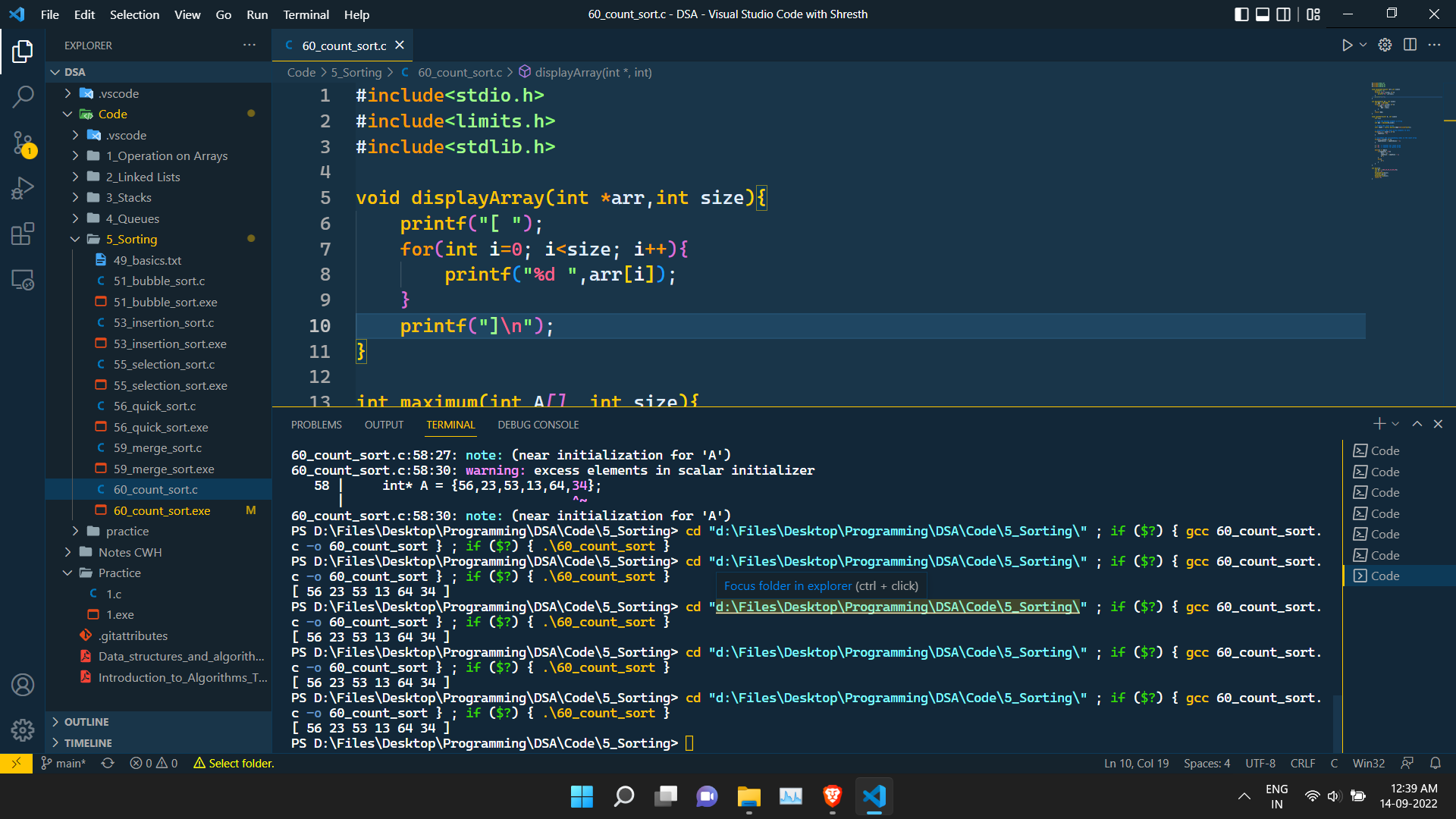This screenshot has height=819, width=1456.
Task: Click errors and warnings count in status bar
Action: click(x=154, y=763)
